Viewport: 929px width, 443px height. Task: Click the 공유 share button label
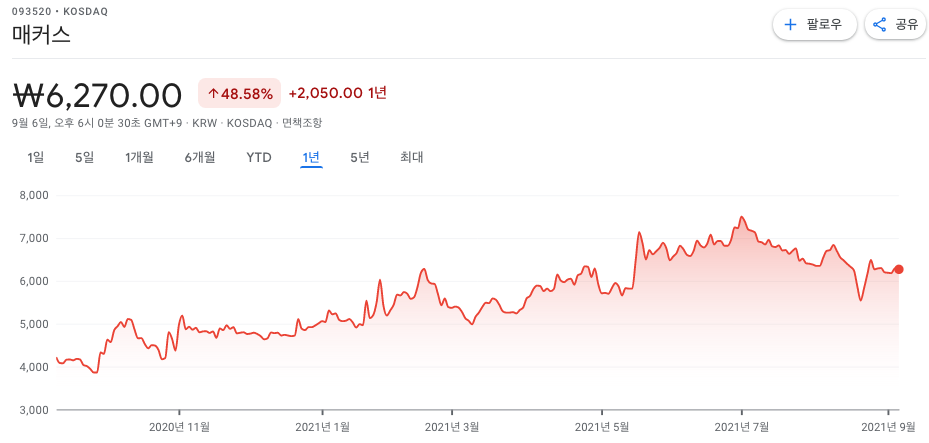(906, 25)
